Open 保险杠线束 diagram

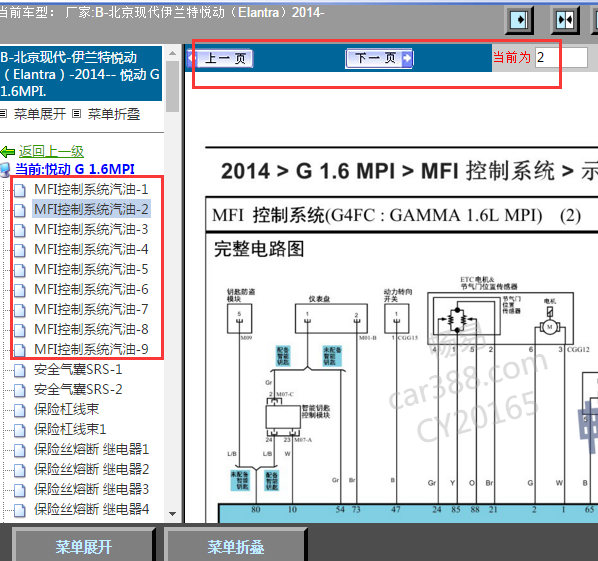[x=66, y=409]
